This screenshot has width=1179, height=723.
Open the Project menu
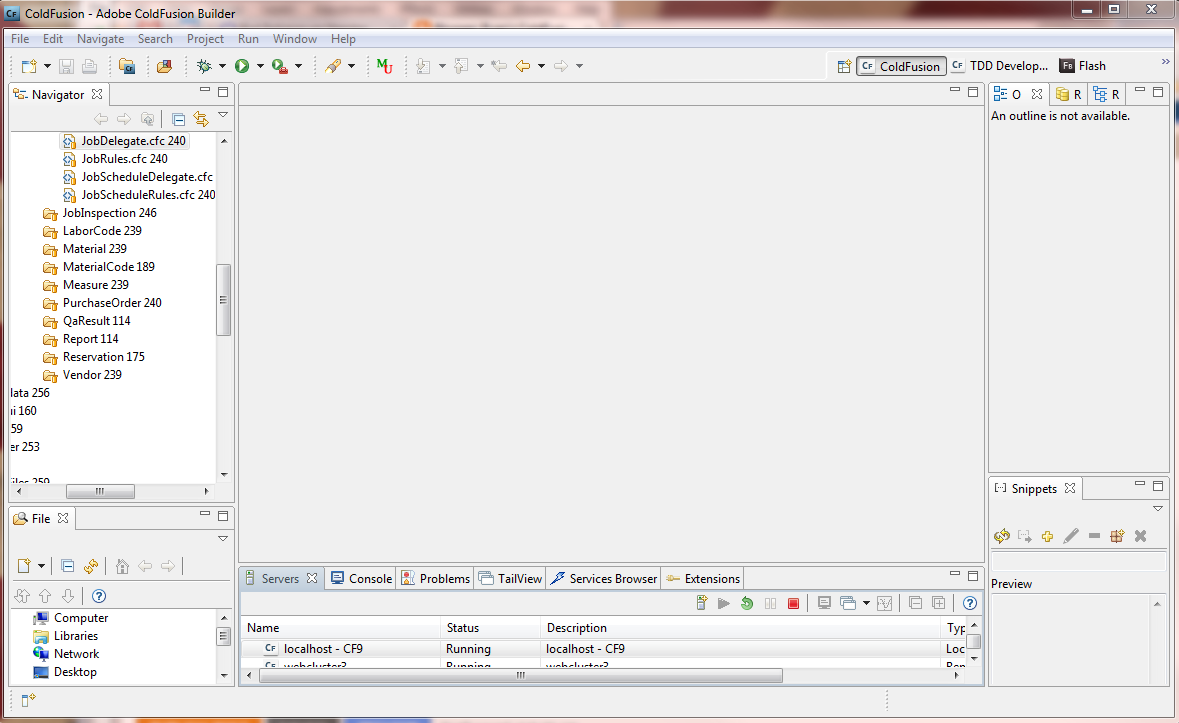[x=205, y=39]
